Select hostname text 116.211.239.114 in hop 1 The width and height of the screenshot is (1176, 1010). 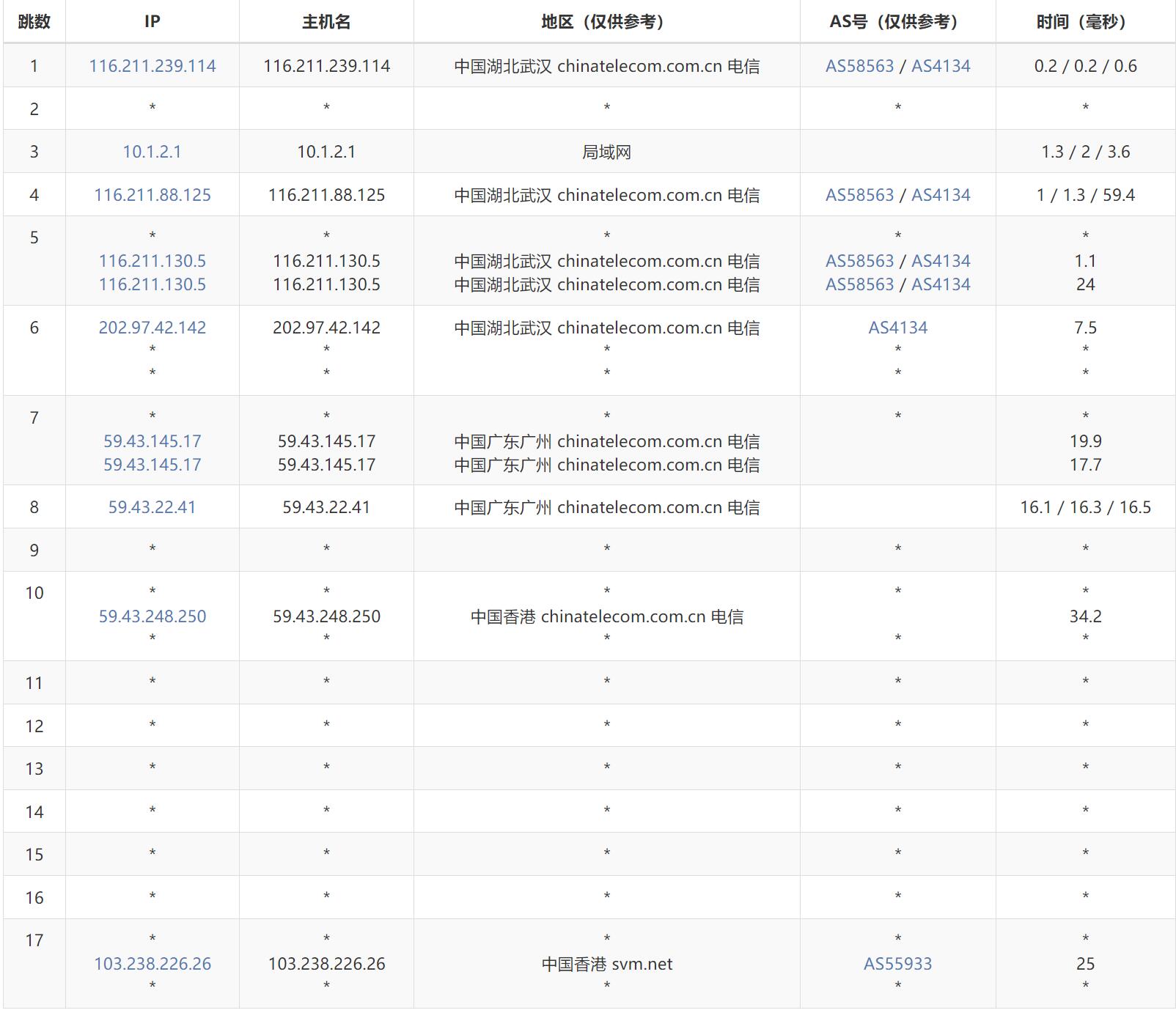[326, 66]
